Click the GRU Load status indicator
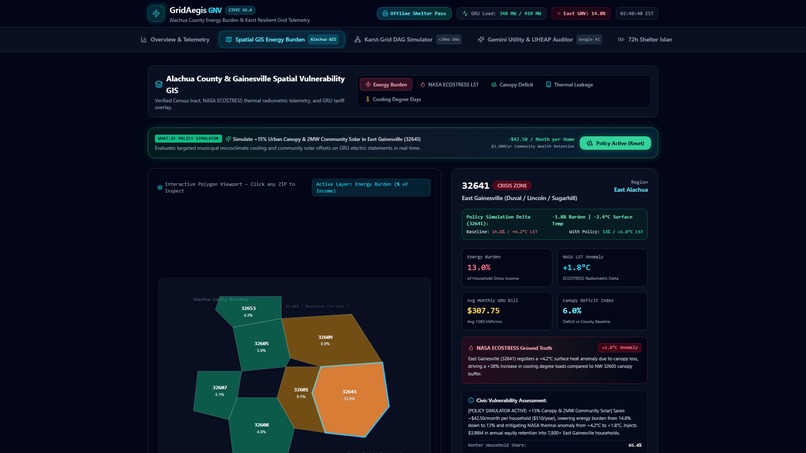Viewport: 806px width, 453px height. tap(502, 13)
